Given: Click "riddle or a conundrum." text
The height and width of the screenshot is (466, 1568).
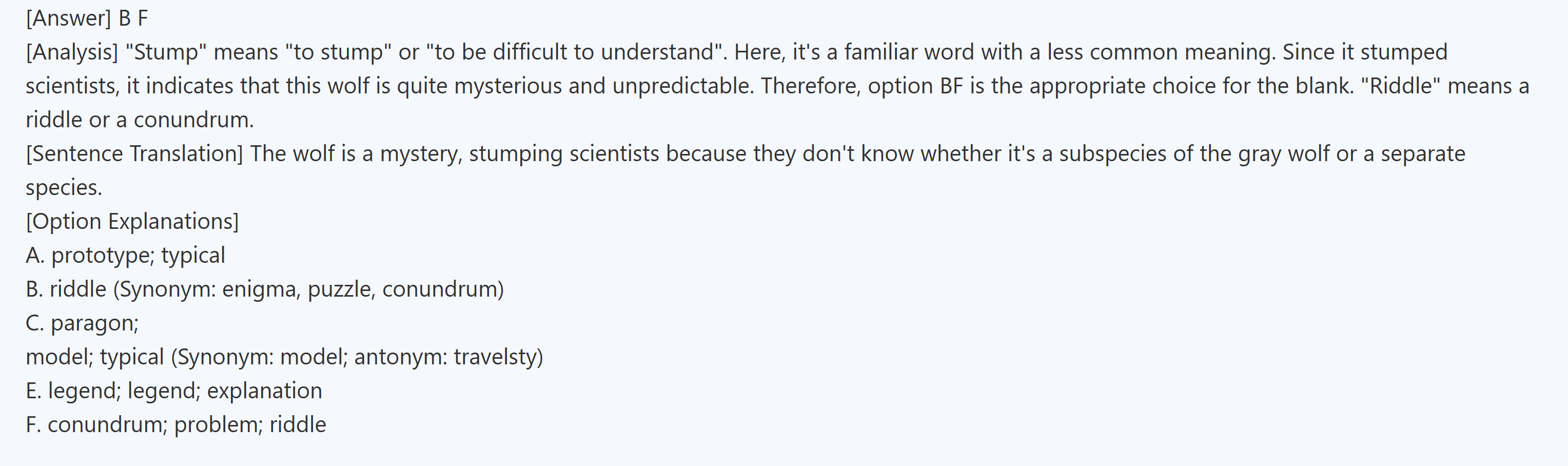Looking at the screenshot, I should (140, 120).
